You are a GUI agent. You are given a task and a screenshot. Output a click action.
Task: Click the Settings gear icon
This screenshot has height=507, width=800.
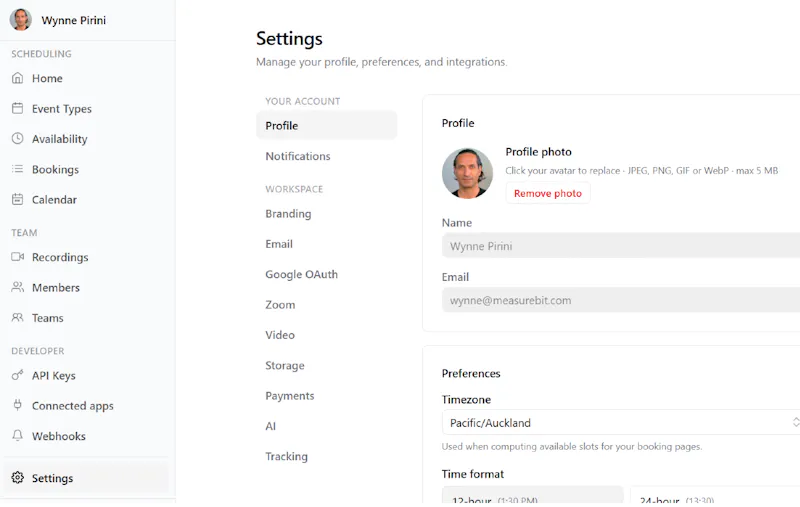17,478
